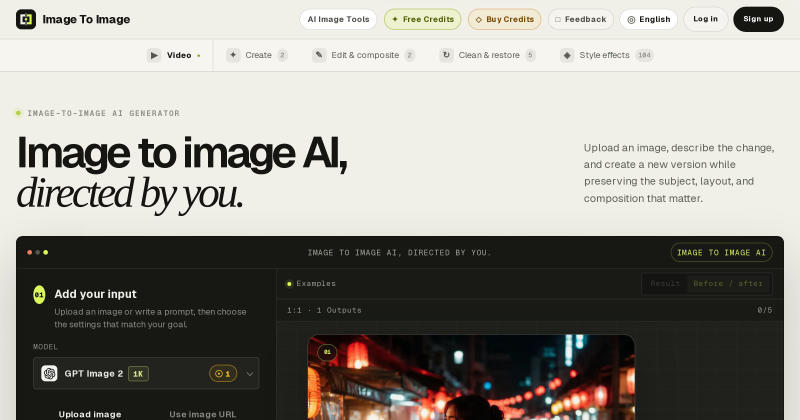Image resolution: width=800 pixels, height=420 pixels.
Task: Select the Use image URL tab
Action: point(203,414)
